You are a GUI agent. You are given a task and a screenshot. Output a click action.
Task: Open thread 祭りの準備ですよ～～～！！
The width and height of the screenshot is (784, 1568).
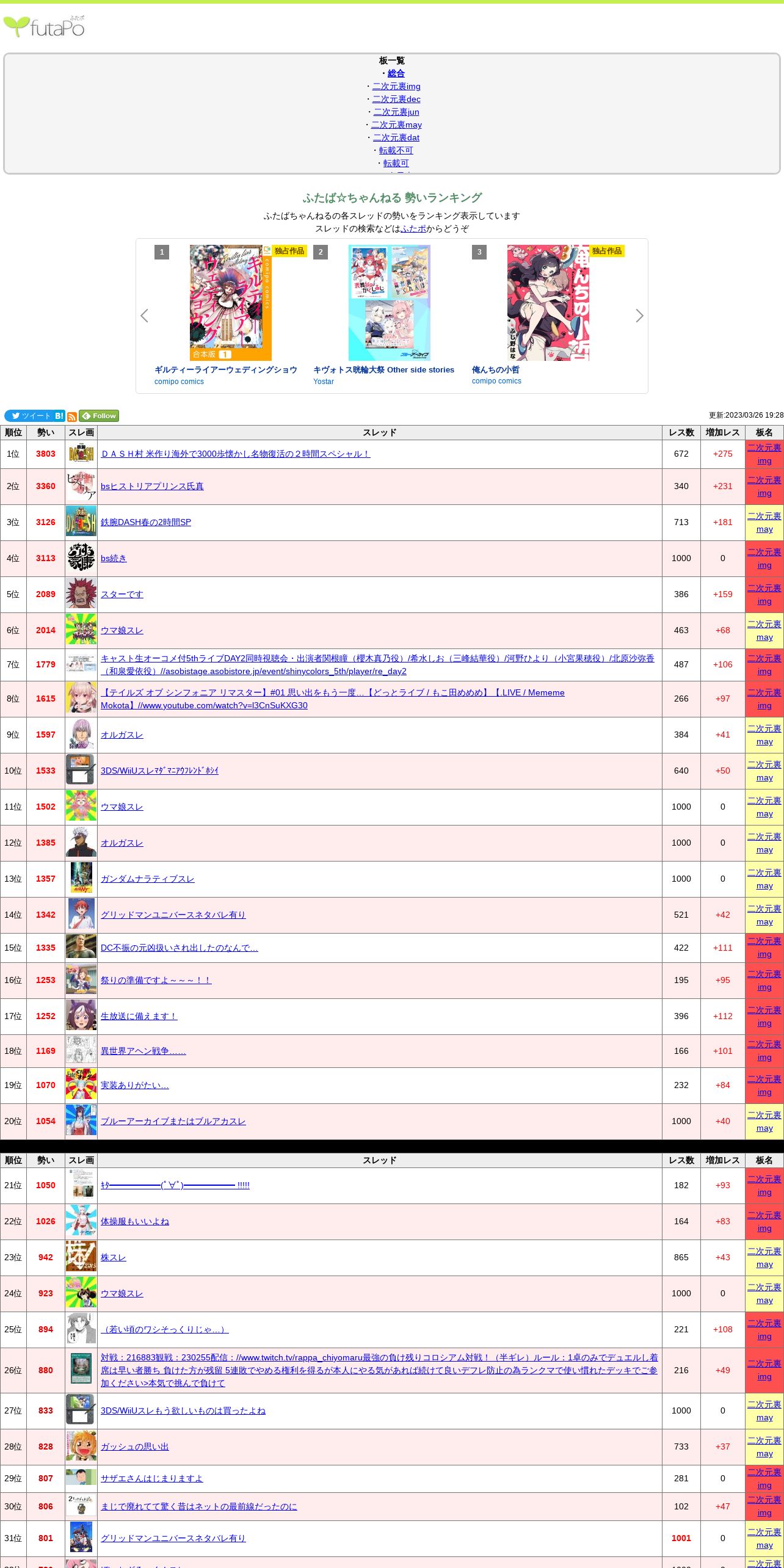pos(156,980)
